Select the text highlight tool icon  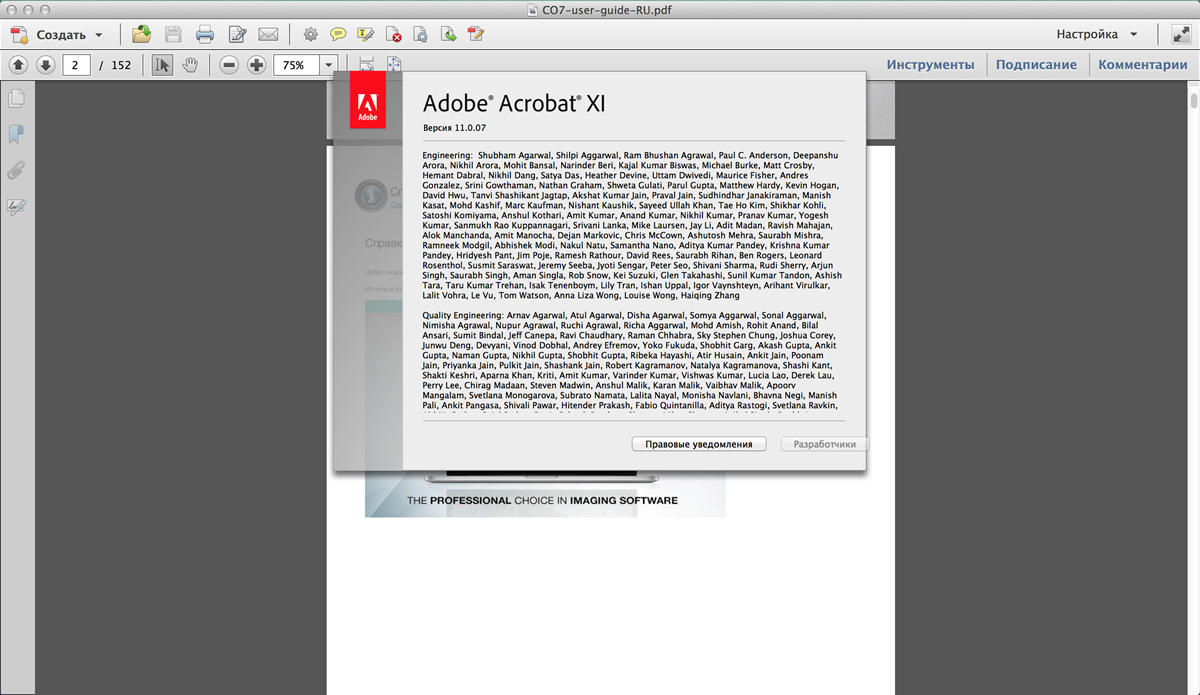365,35
